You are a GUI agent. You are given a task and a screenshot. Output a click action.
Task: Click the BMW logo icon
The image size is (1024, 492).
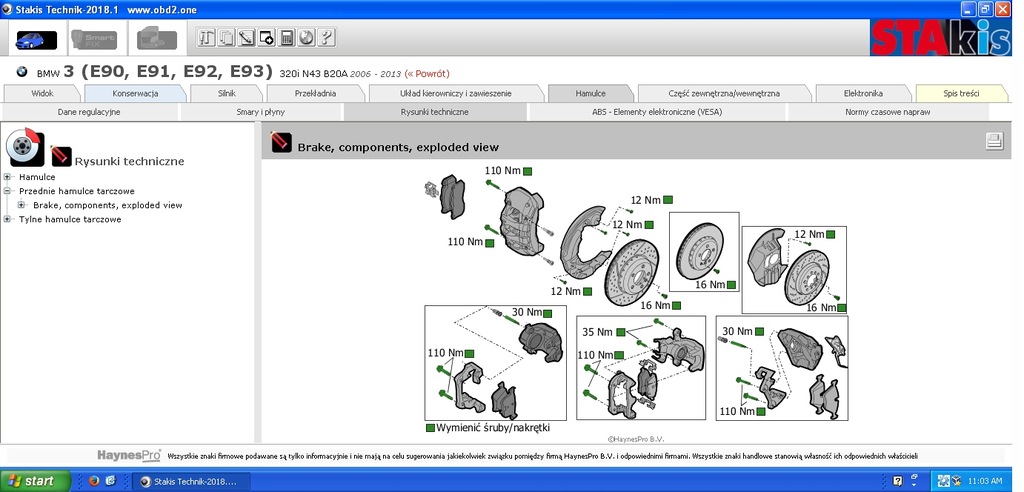coord(22,73)
